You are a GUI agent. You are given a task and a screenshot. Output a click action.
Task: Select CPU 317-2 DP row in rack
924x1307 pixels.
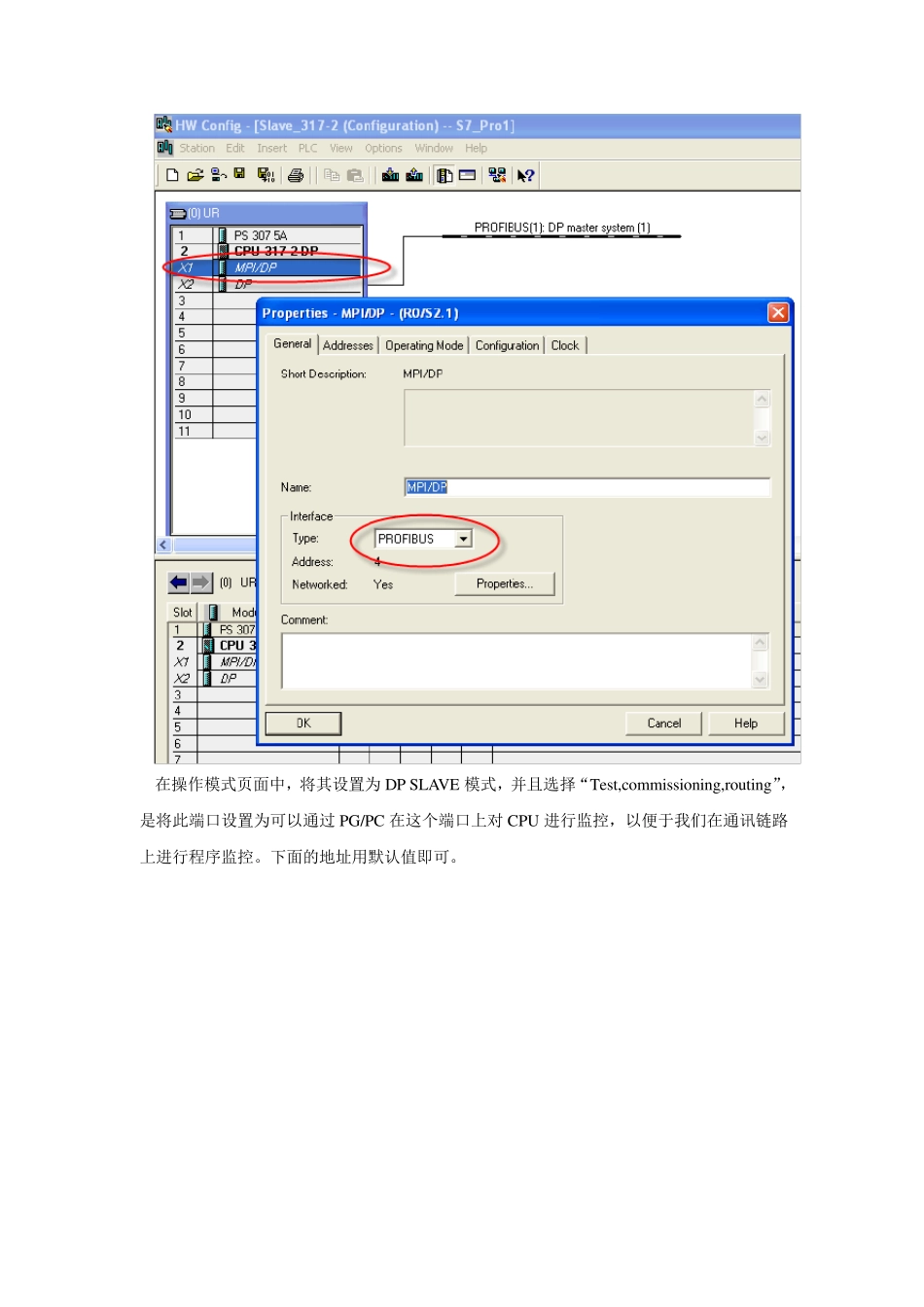point(268,251)
